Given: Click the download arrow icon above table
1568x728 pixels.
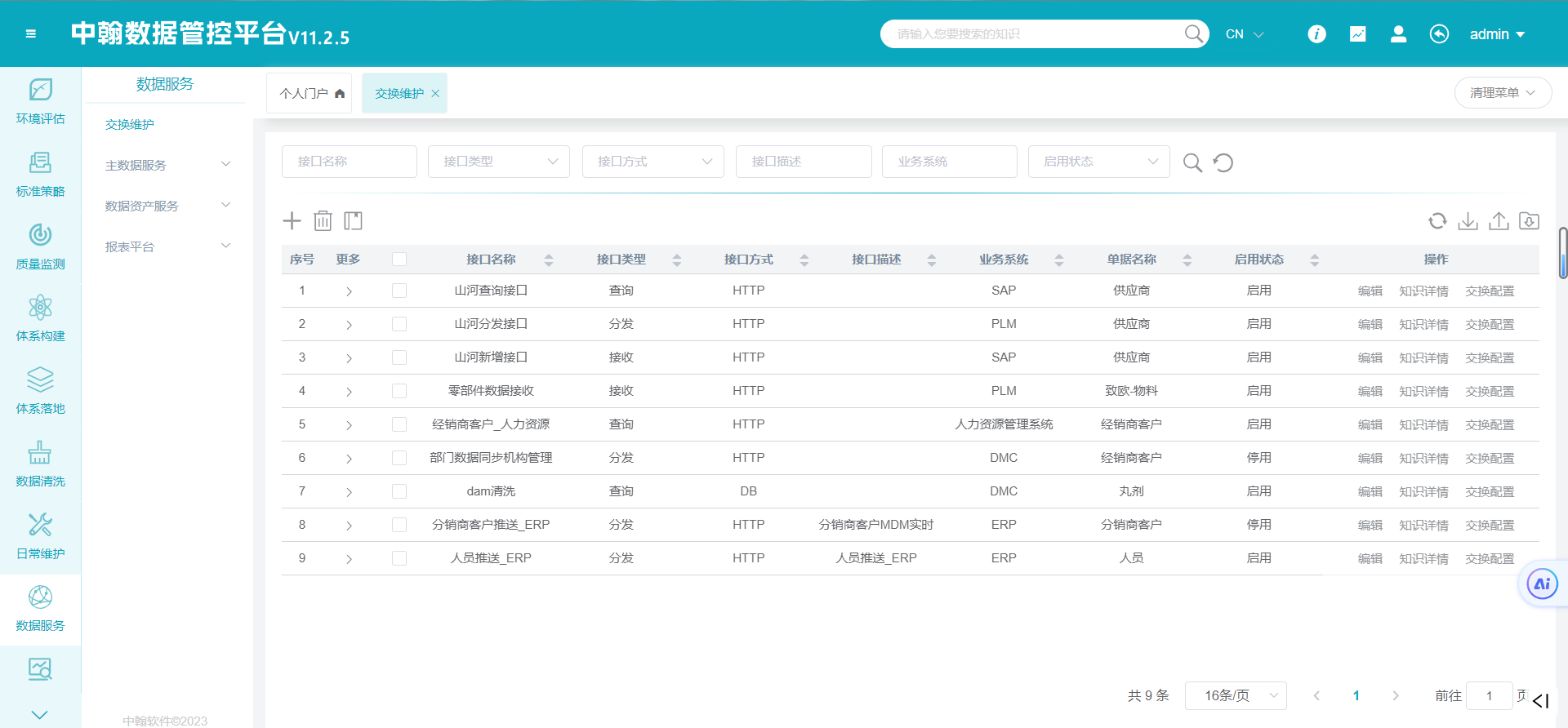Looking at the screenshot, I should click(x=1468, y=220).
